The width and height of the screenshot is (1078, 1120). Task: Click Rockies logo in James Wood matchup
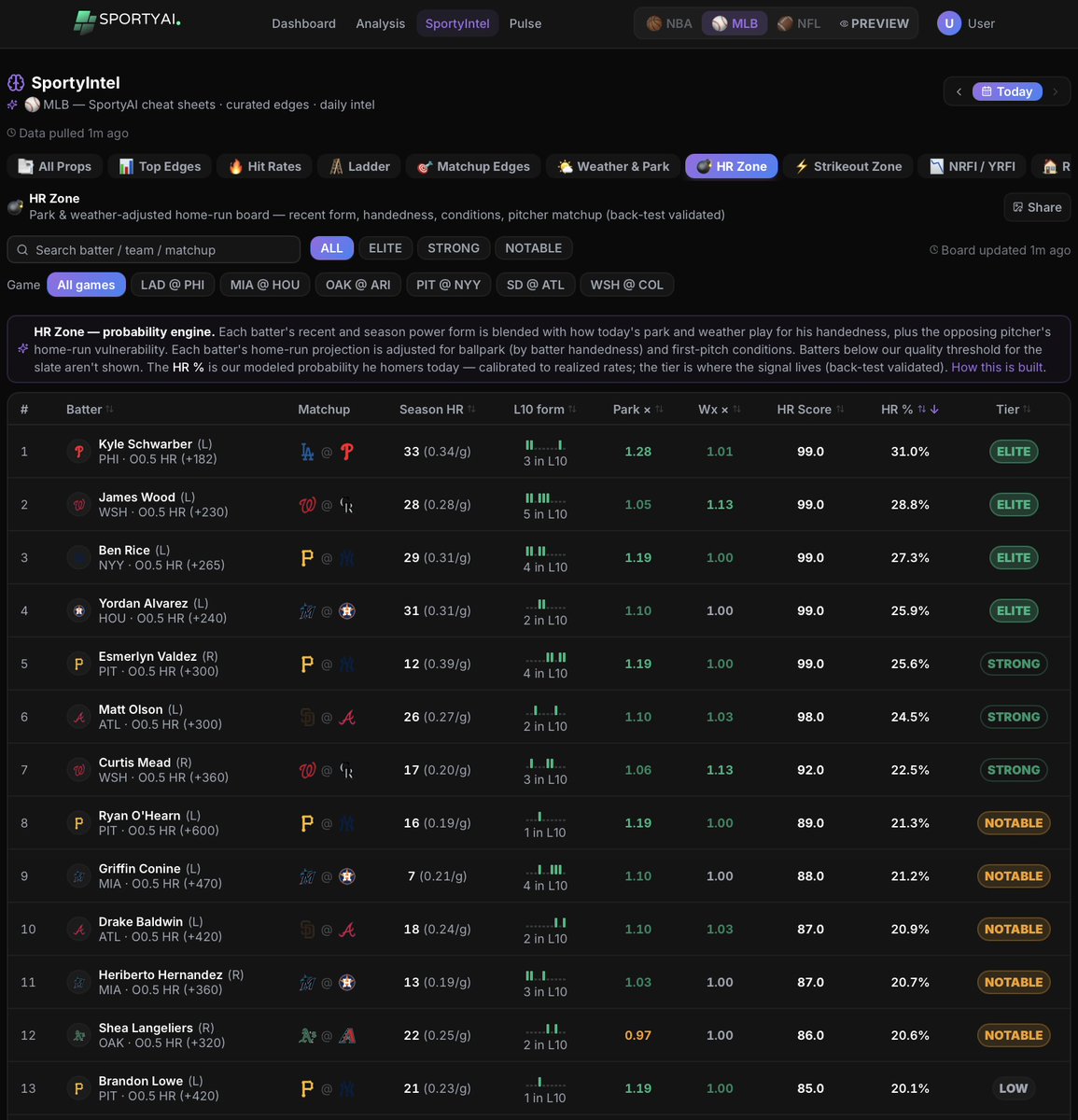(347, 505)
